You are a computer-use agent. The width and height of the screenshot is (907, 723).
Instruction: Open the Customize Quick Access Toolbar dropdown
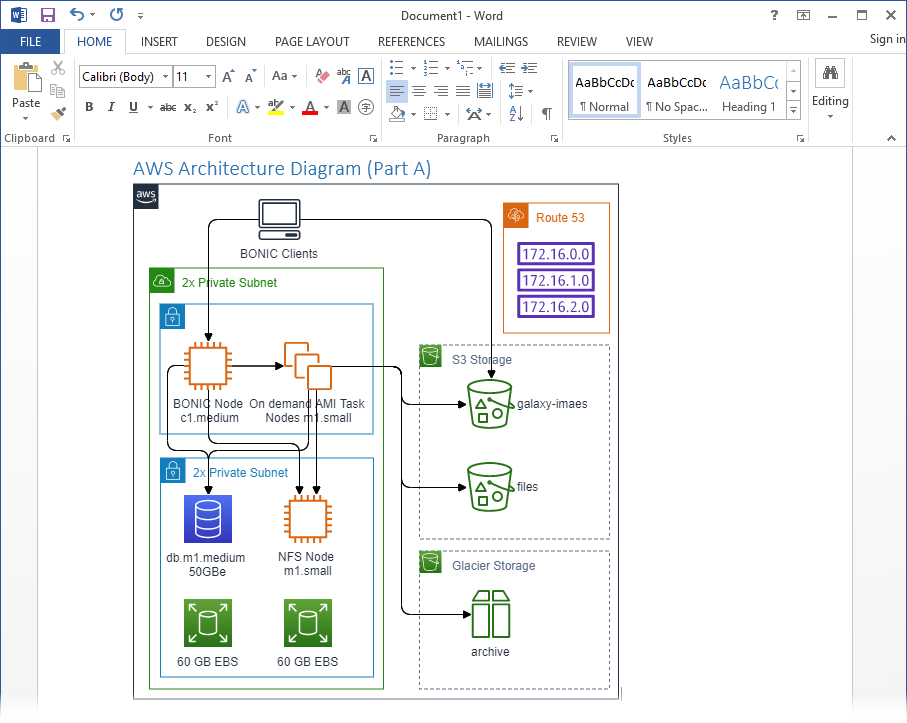(x=140, y=16)
